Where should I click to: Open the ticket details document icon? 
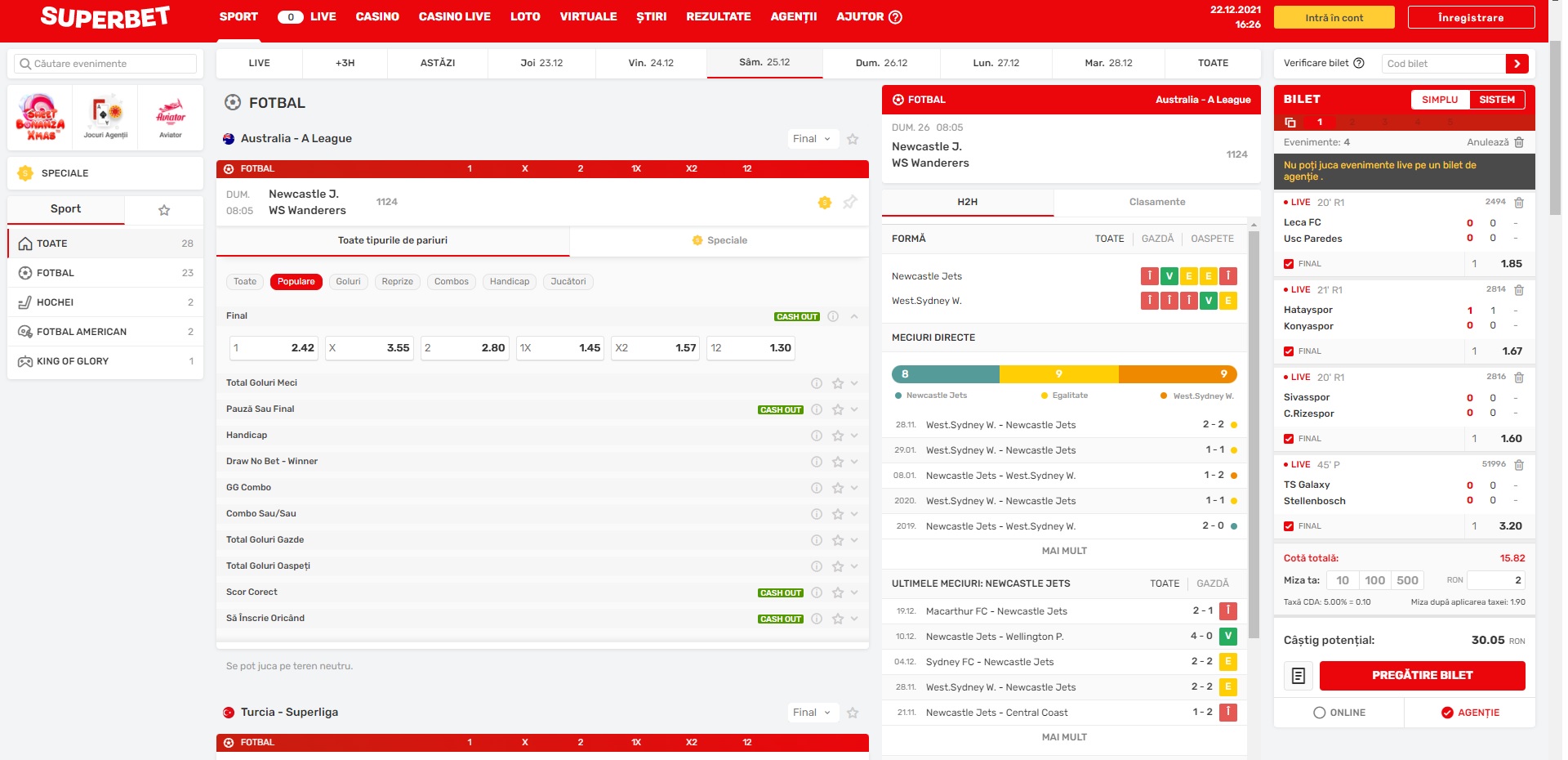coord(1298,676)
